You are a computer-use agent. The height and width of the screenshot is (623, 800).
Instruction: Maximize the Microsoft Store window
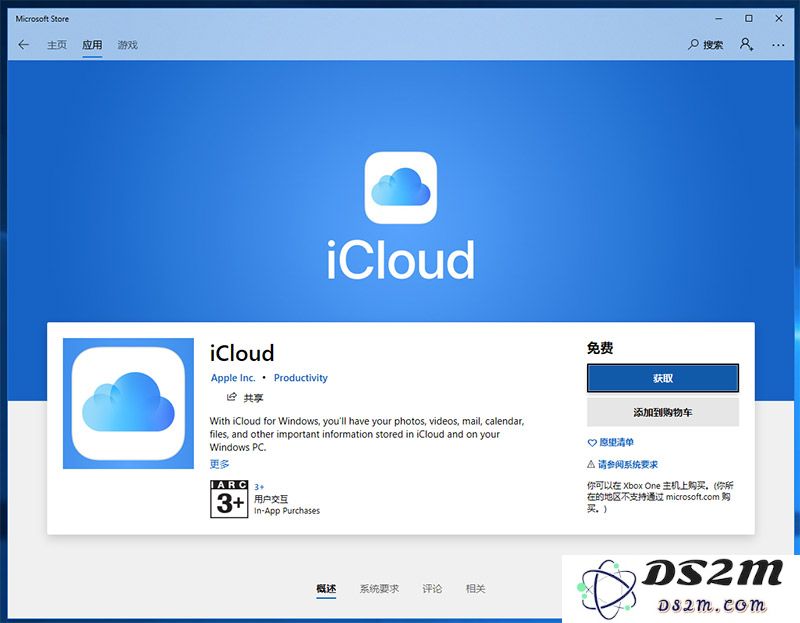pos(748,18)
